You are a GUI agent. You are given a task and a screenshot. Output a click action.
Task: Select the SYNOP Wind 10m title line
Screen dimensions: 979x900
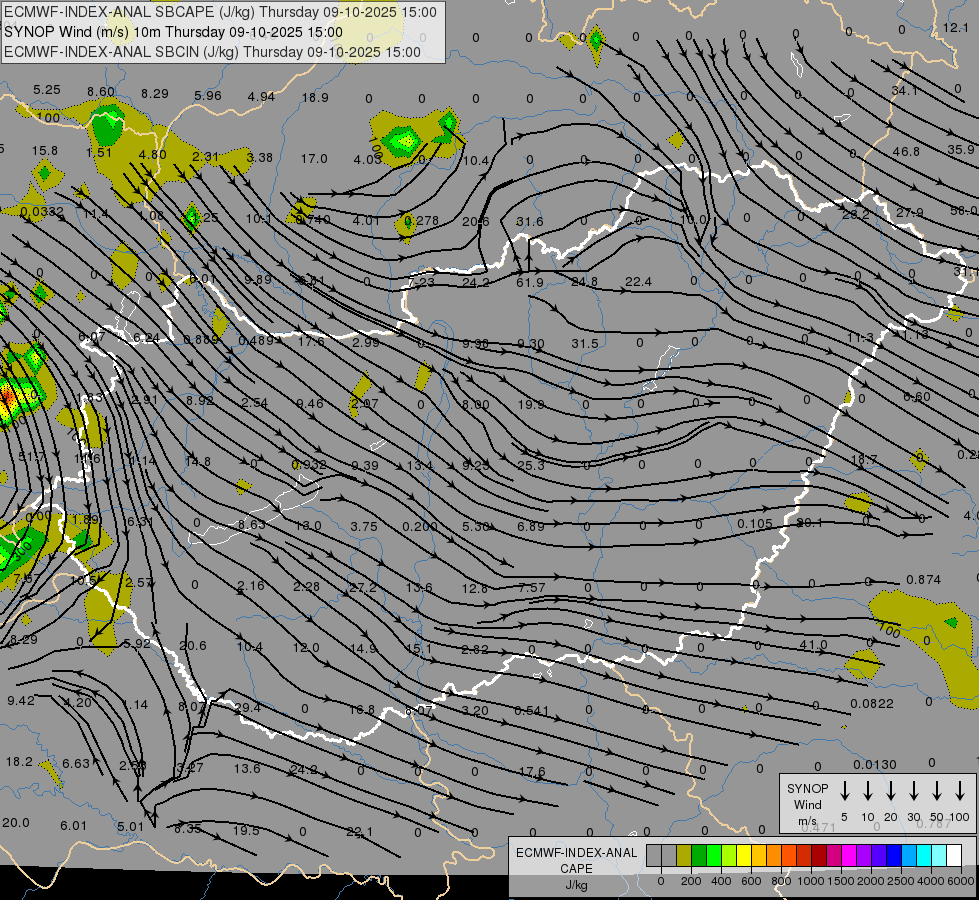(x=173, y=32)
